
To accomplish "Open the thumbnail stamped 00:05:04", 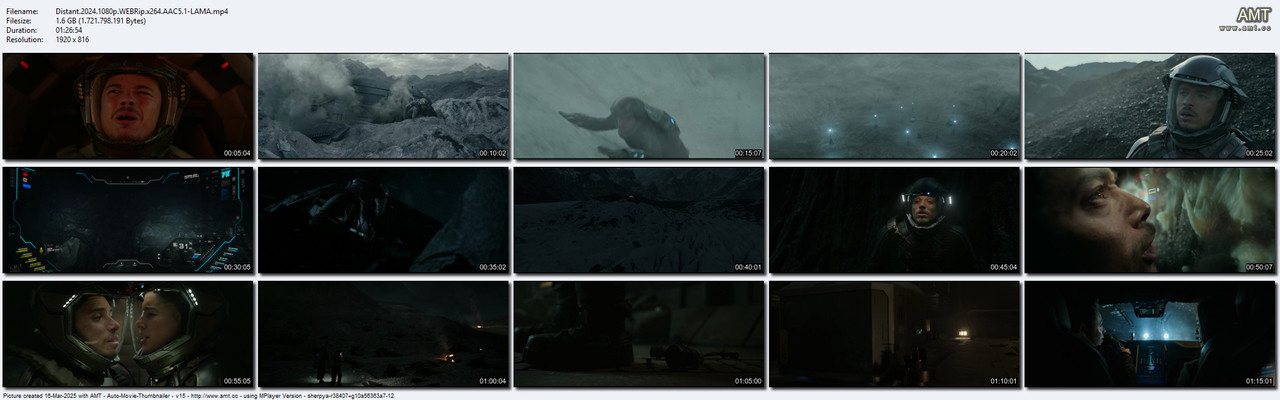I will coord(128,106).
